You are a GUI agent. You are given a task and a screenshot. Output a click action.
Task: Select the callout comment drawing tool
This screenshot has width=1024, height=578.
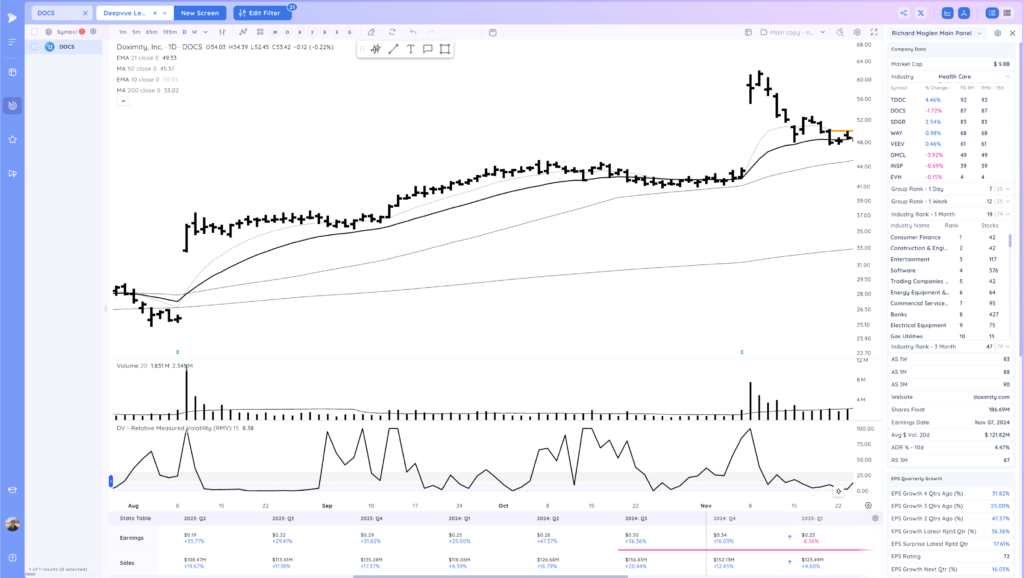[x=428, y=49]
